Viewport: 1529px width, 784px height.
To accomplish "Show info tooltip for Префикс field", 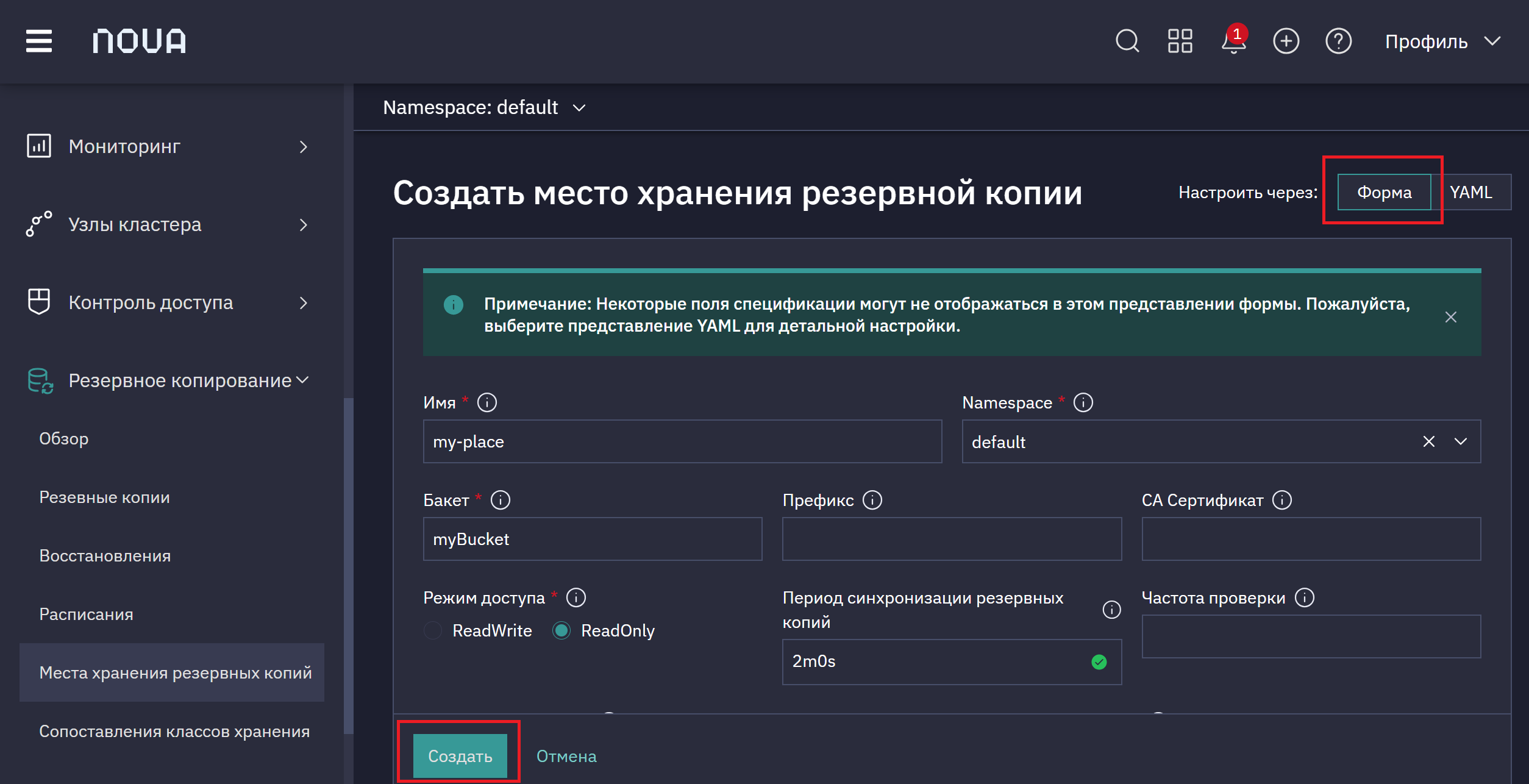I will point(872,500).
